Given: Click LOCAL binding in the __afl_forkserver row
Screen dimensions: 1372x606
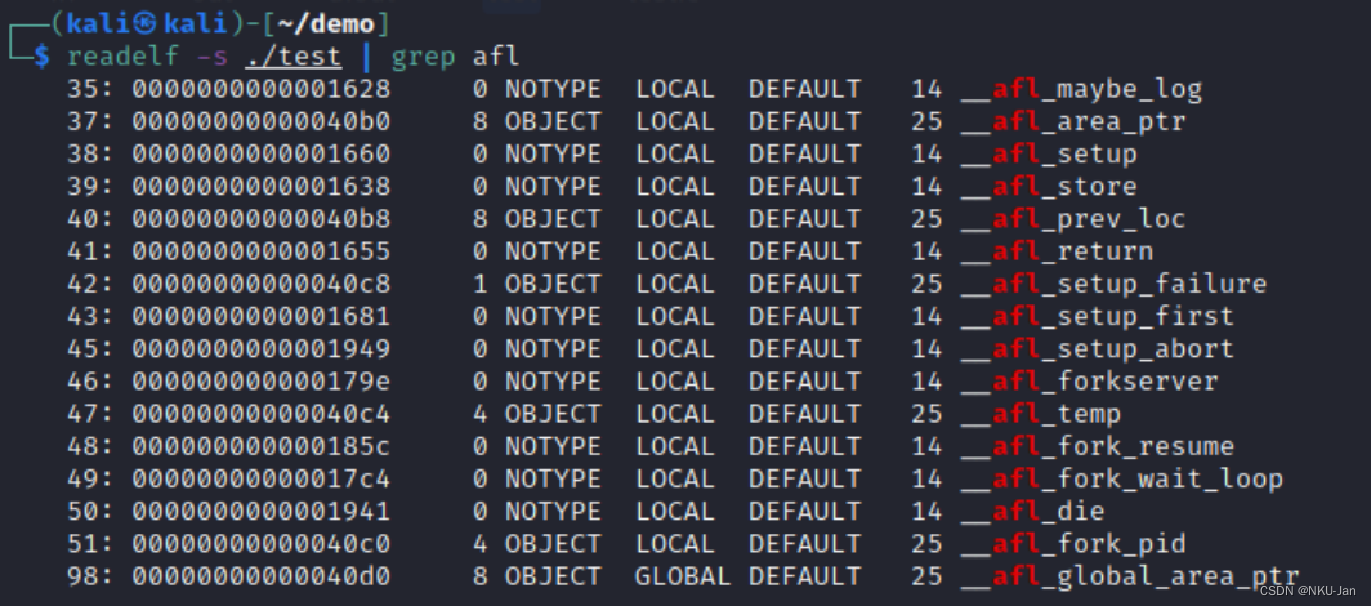Looking at the screenshot, I should (x=675, y=381).
